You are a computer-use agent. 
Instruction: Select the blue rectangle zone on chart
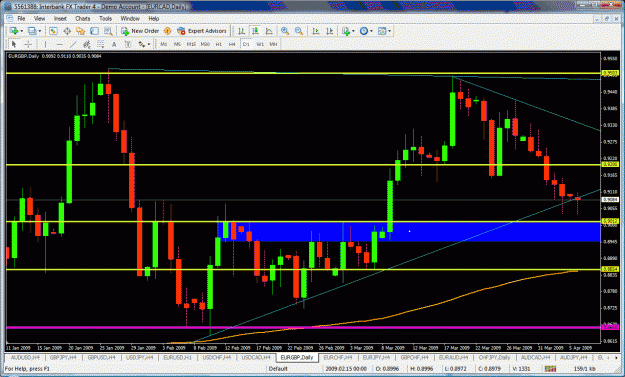coord(409,232)
